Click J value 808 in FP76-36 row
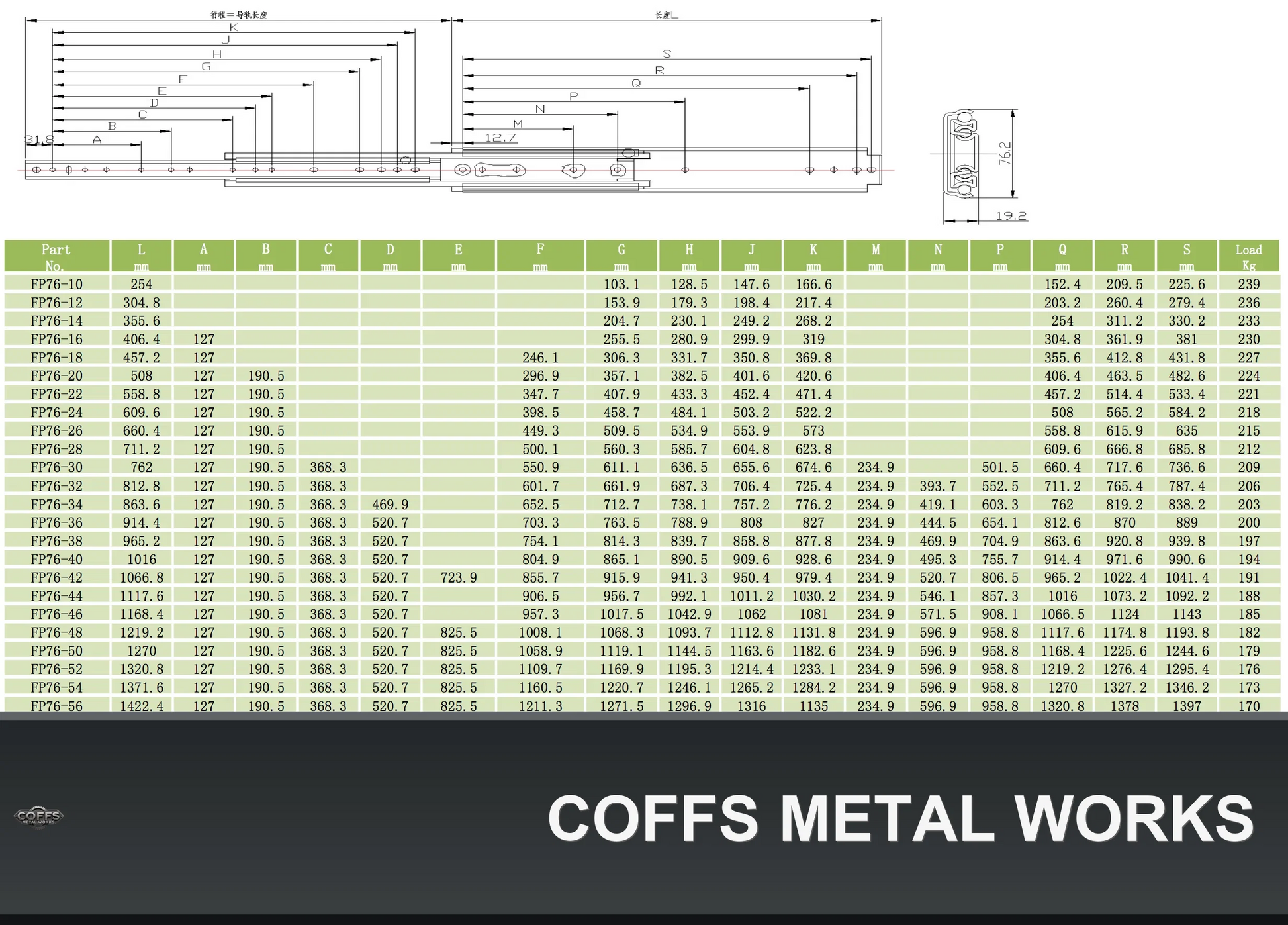 pos(751,523)
